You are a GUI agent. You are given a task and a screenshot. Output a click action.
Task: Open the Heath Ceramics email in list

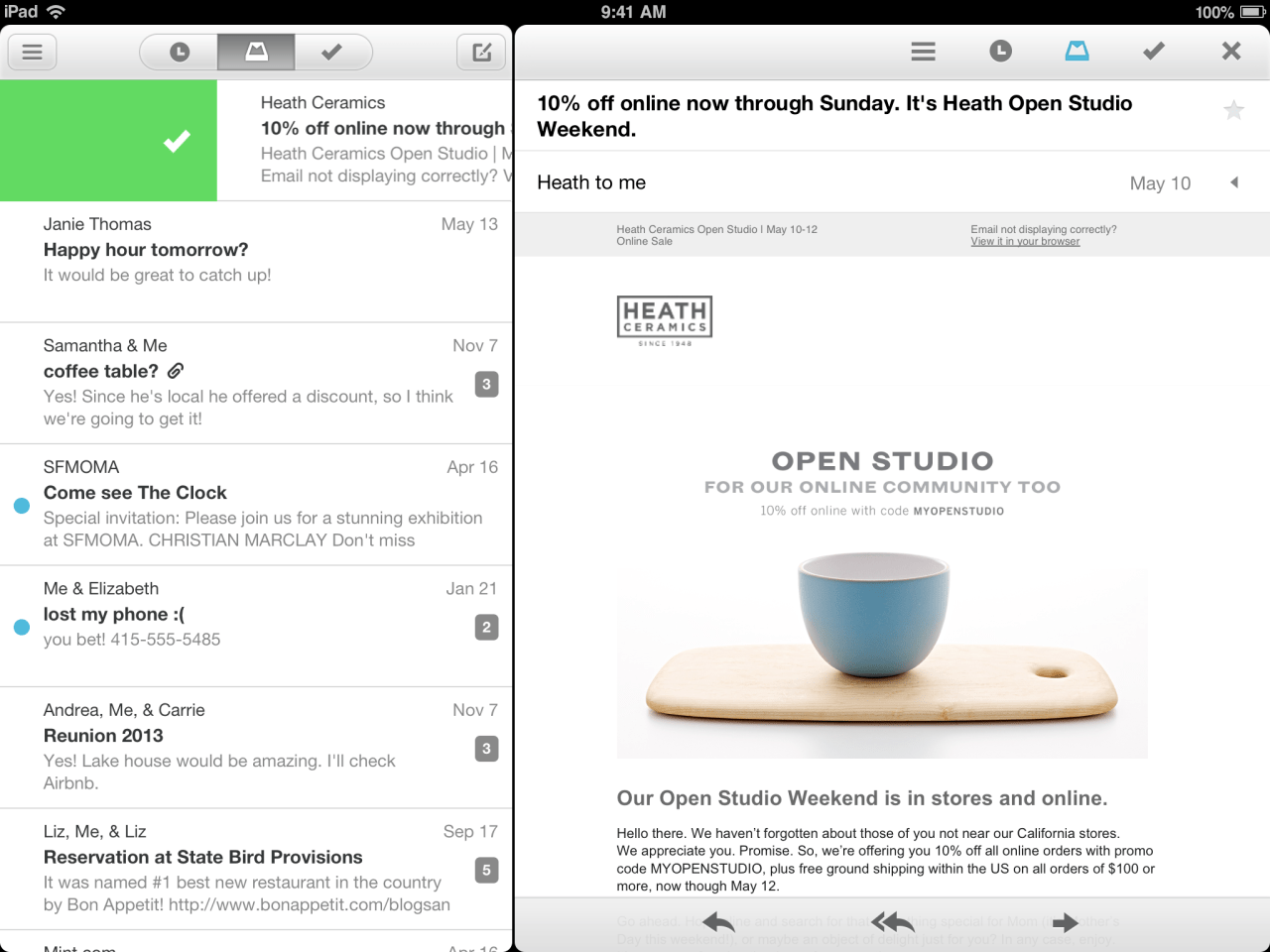pyautogui.click(x=365, y=141)
